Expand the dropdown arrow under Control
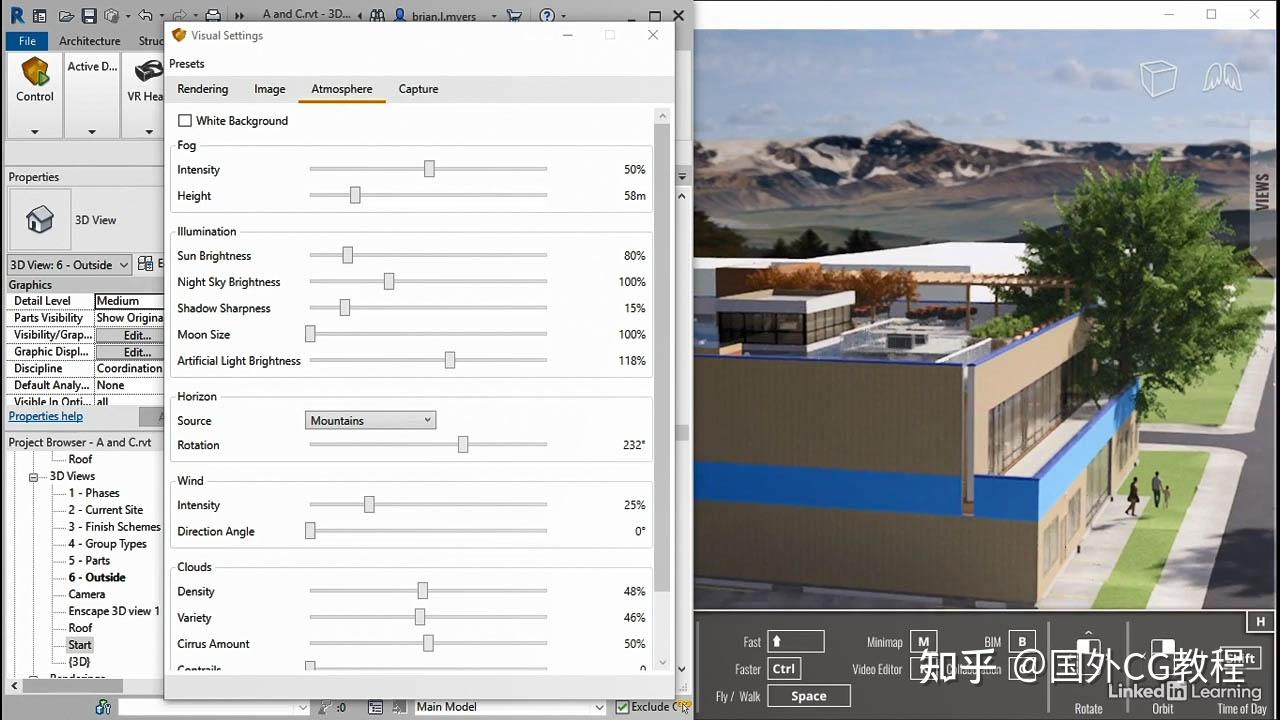The height and width of the screenshot is (720, 1280). click(x=35, y=131)
